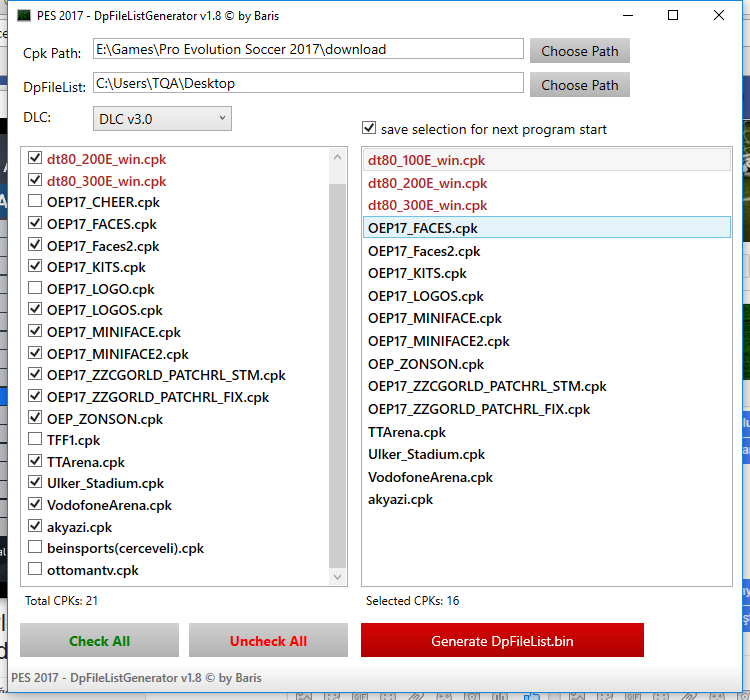750x700 pixels.
Task: Select OEP_ZONSON.cpk in selected list
Action: coord(547,364)
